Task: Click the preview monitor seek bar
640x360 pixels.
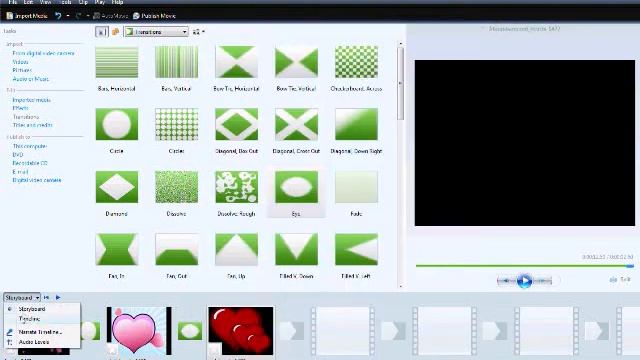Action: tap(525, 266)
